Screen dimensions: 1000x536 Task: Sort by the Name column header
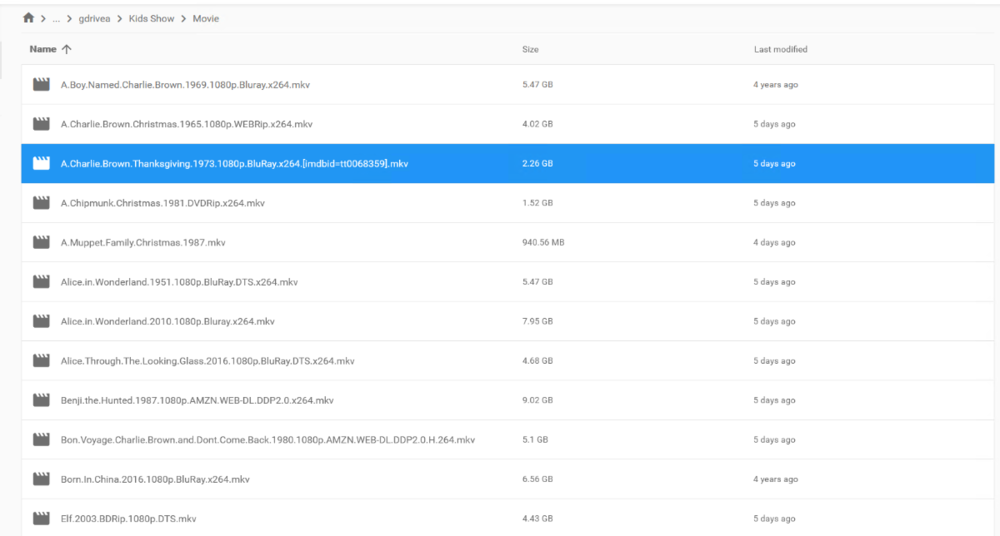coord(43,49)
